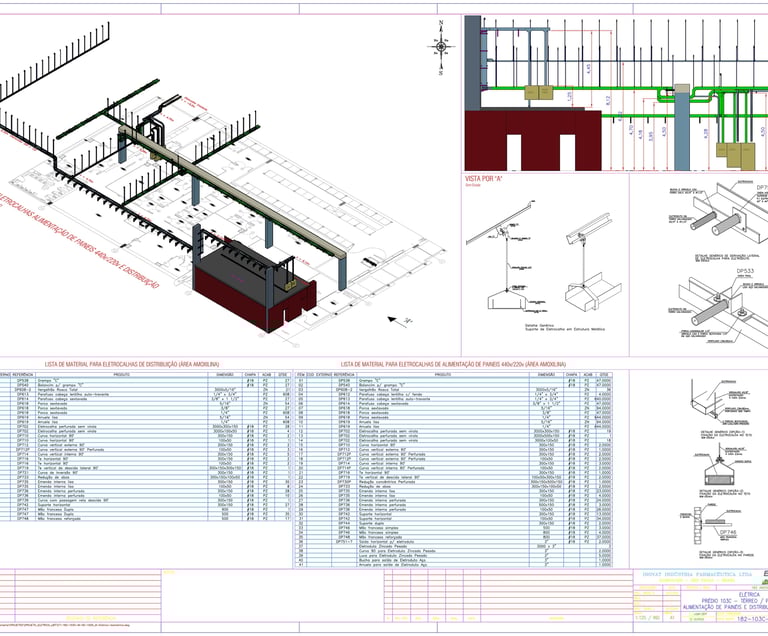This screenshot has height=636, width=768.
Task: Click the 4,28 dimension in the elevation view
Action: 706,132
